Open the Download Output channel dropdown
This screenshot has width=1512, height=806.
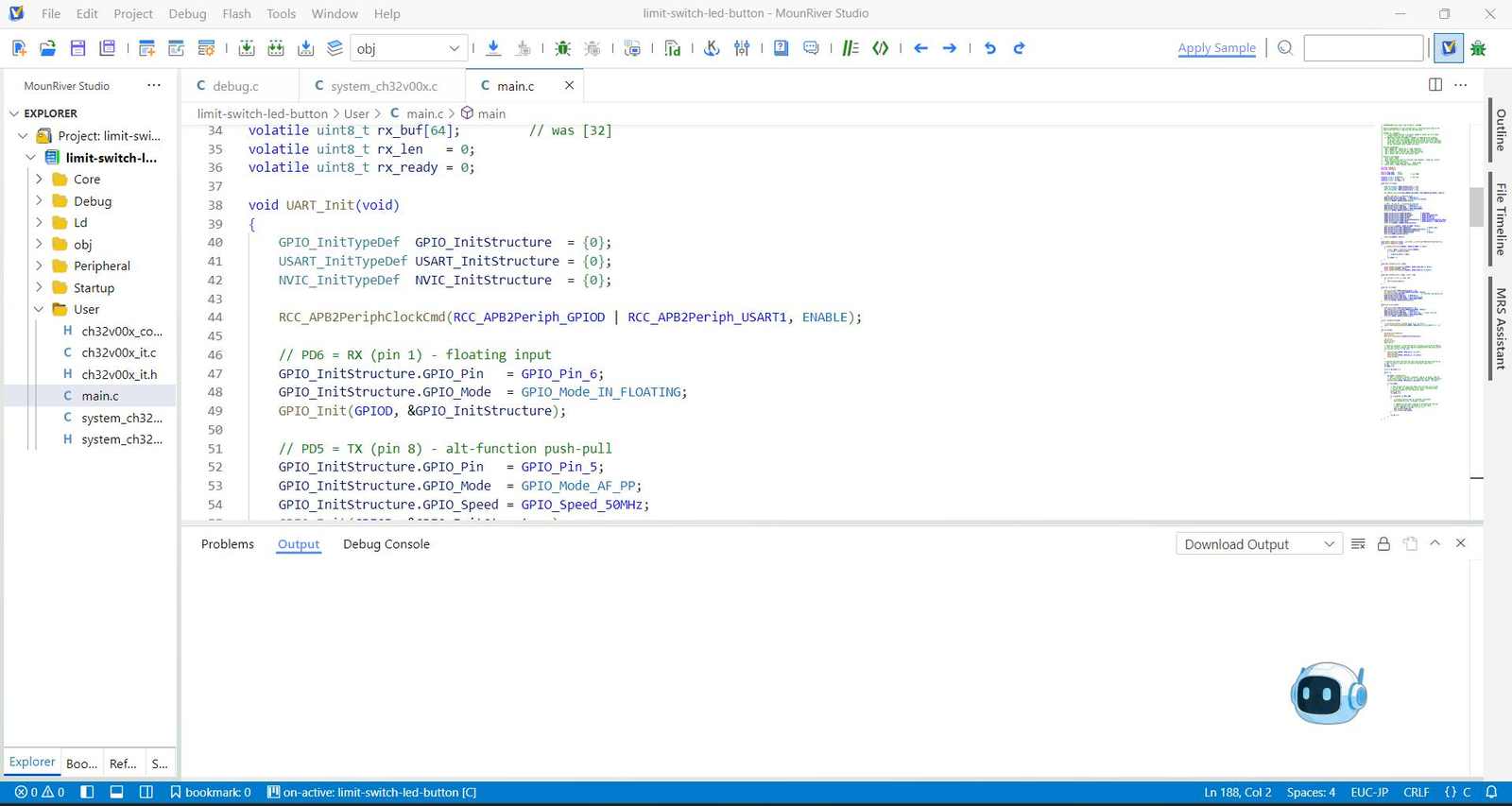pos(1259,544)
